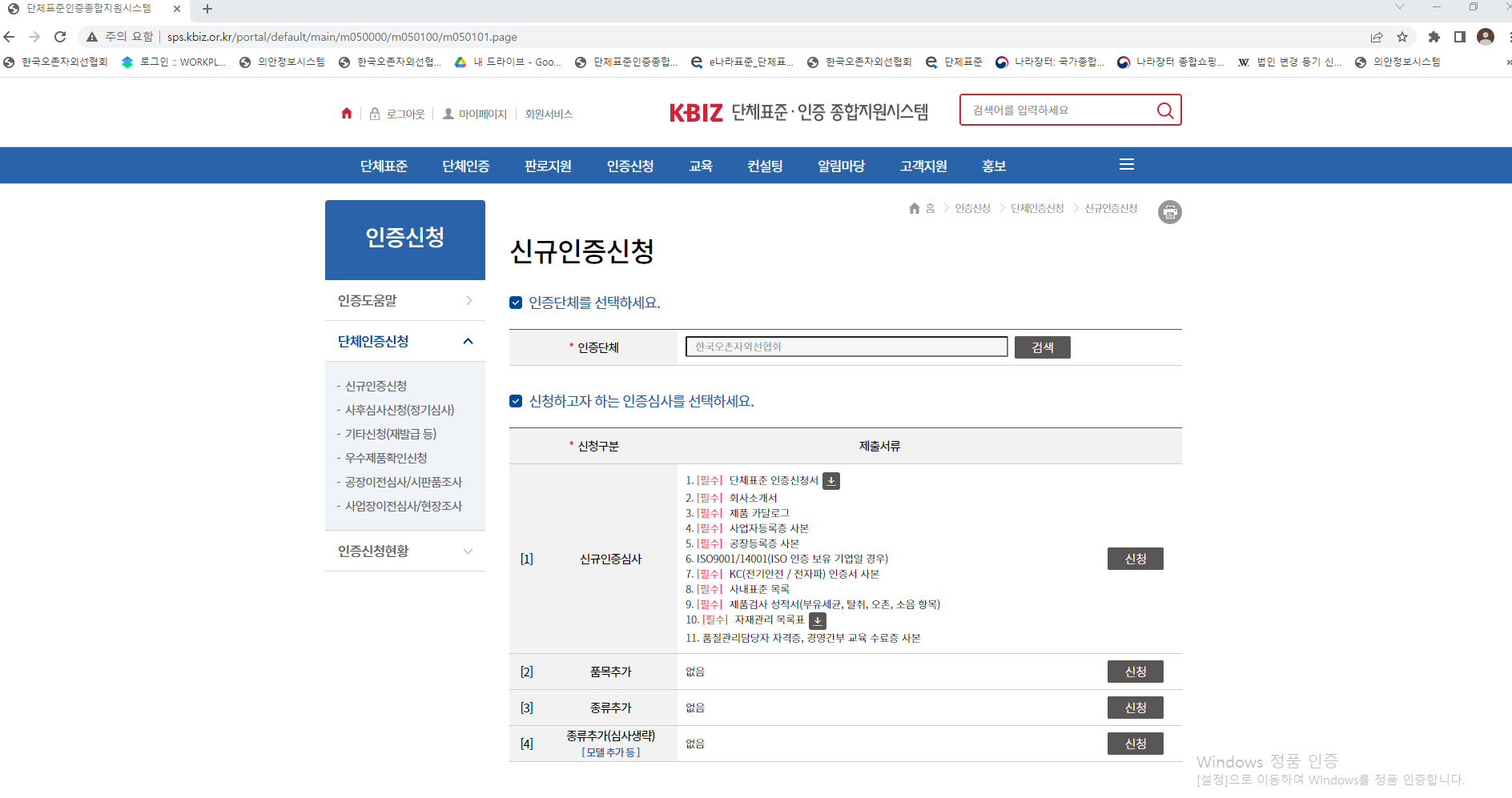This screenshot has width=1512, height=798.
Task: Bookmark this page with star icon
Action: tap(1401, 37)
